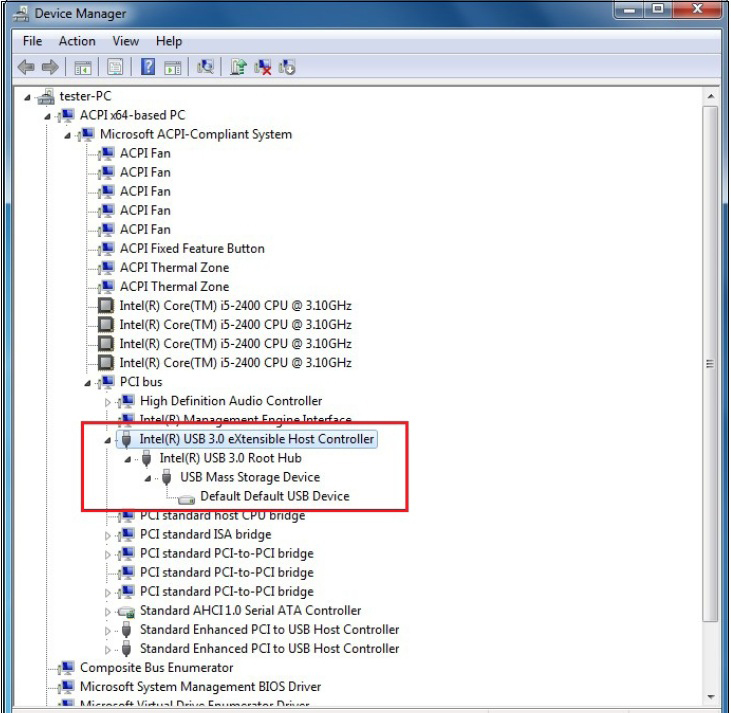Viewport: 731px width, 713px height.
Task: Open the Properties toolbar icon
Action: tap(115, 67)
